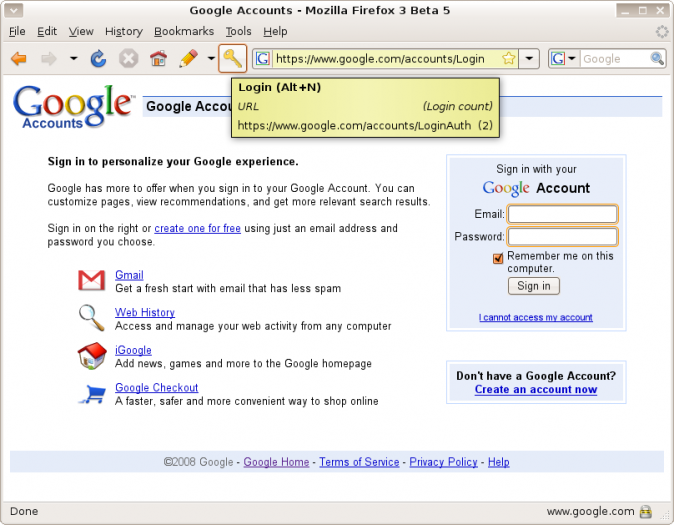Open the Tools menu
Viewport: 674px width, 525px height.
pos(239,31)
